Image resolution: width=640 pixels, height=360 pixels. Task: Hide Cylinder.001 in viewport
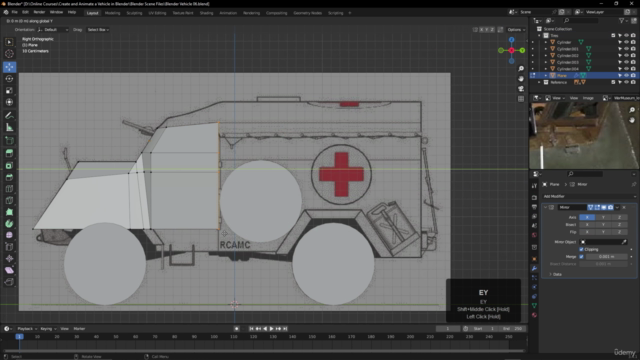[x=627, y=49]
